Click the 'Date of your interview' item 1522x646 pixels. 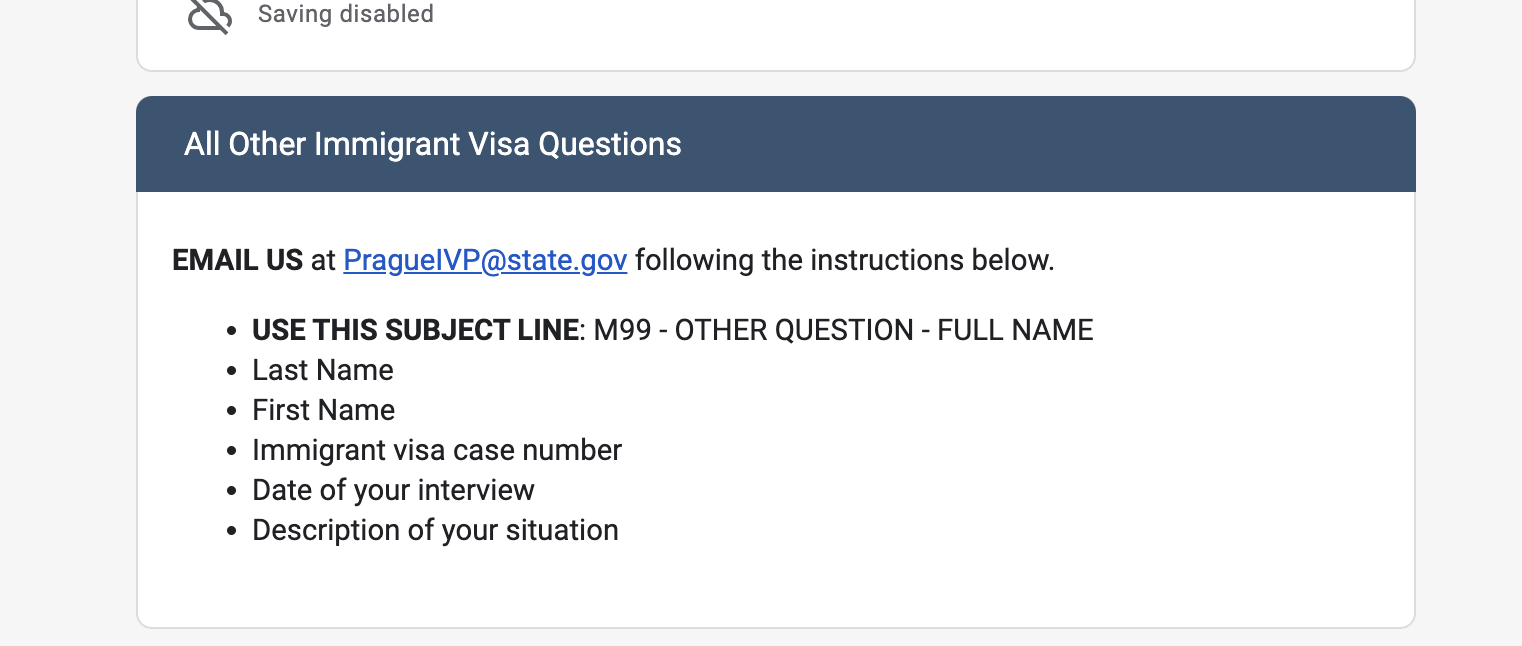click(393, 490)
